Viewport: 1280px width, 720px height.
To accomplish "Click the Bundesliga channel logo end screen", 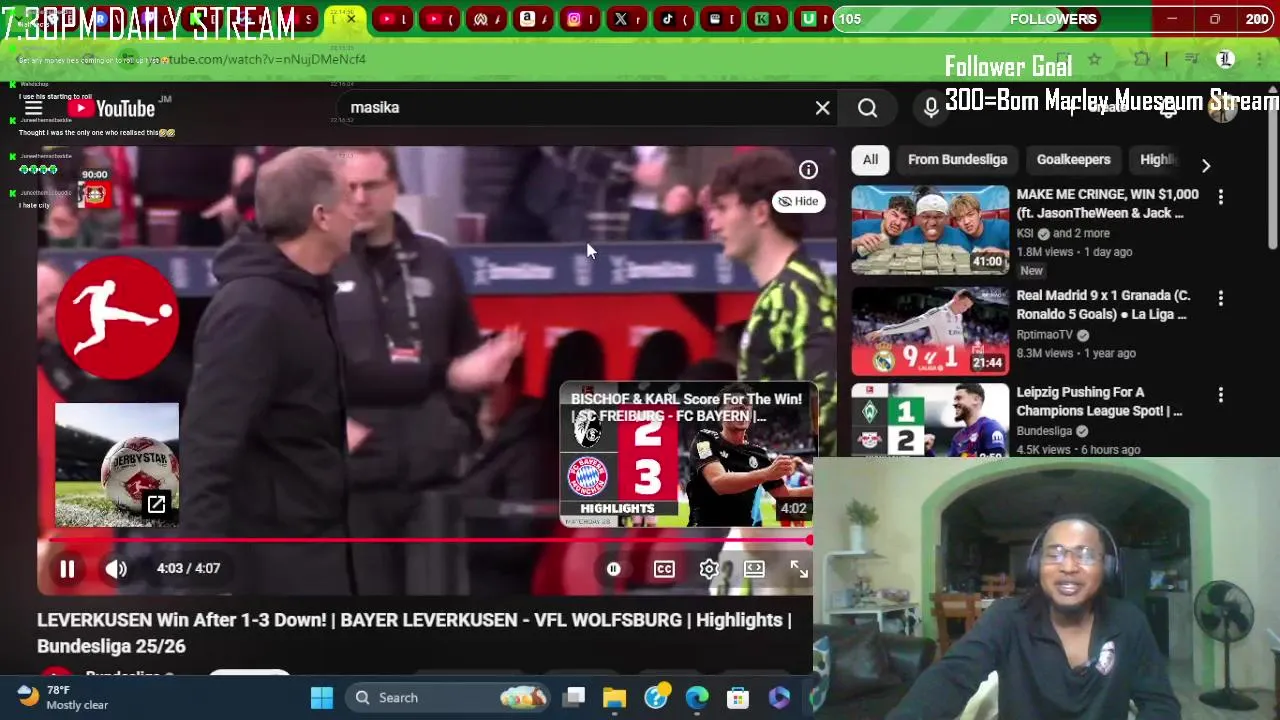I will pos(117,316).
